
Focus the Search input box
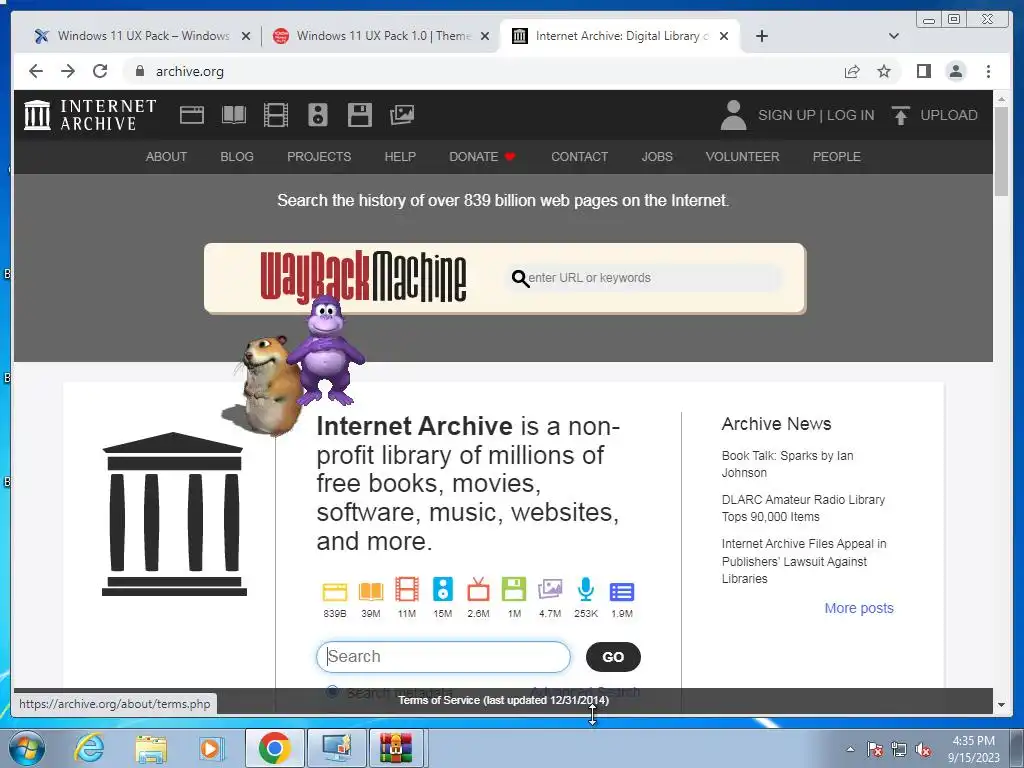click(443, 656)
